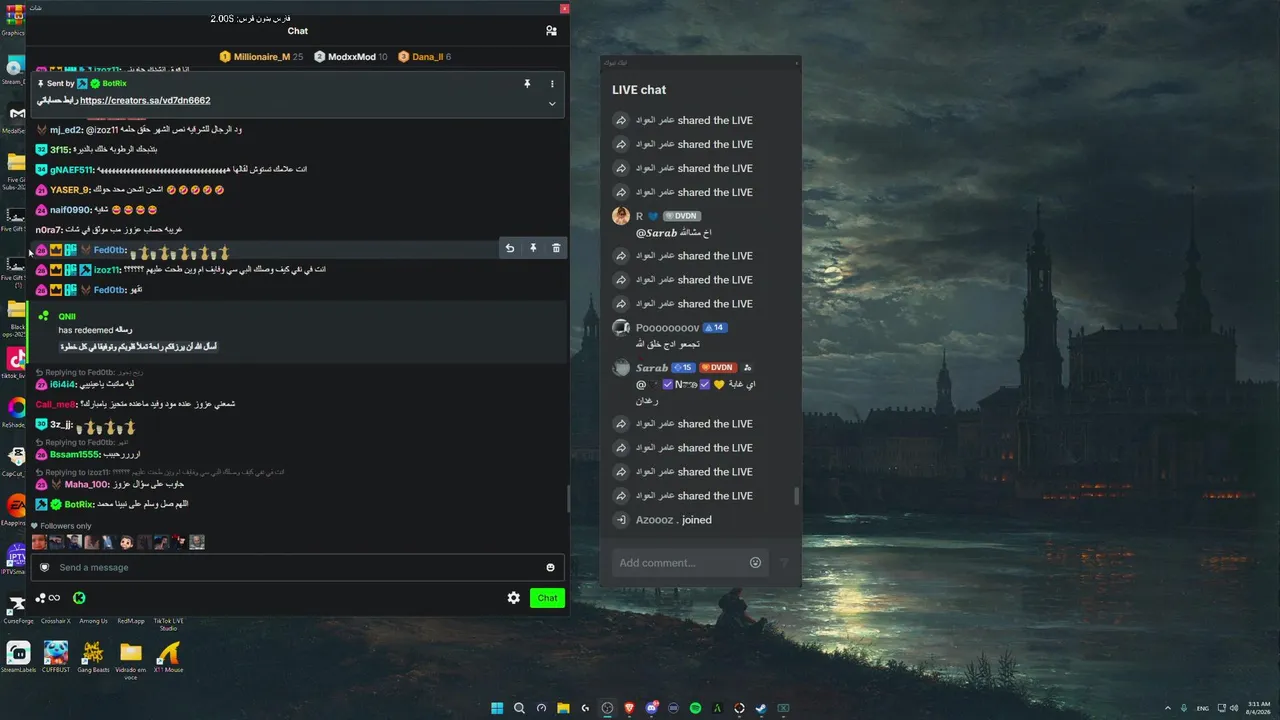Screen dimensions: 1280x720
Task: Open File Explorer from the taskbar
Action: click(563, 708)
